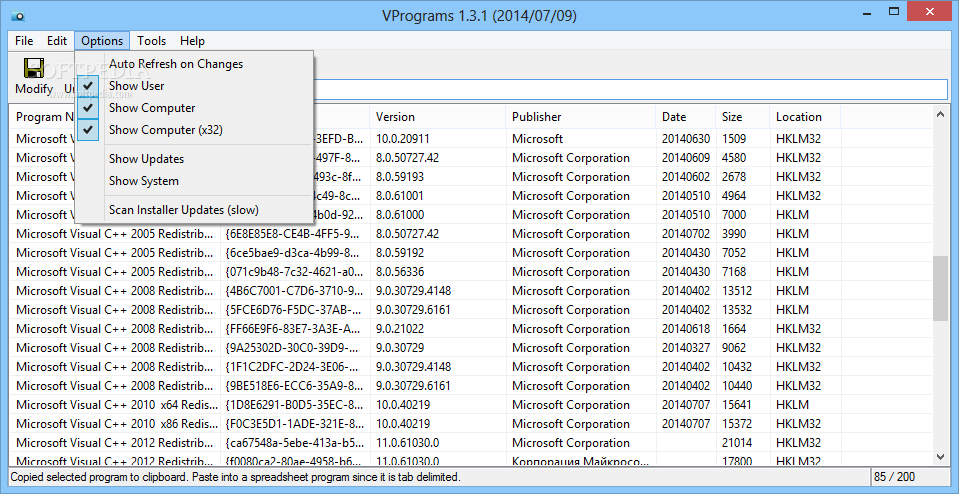Open the Help menu
959x494 pixels.
(192, 41)
